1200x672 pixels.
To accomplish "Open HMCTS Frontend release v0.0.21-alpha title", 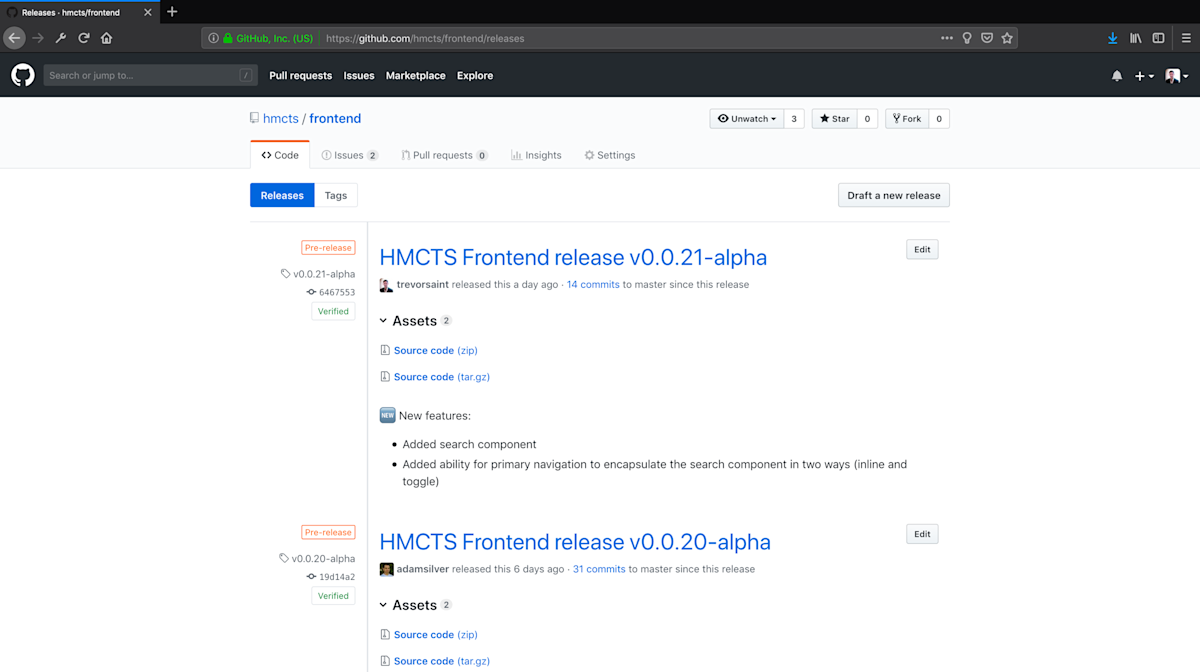I will point(573,257).
